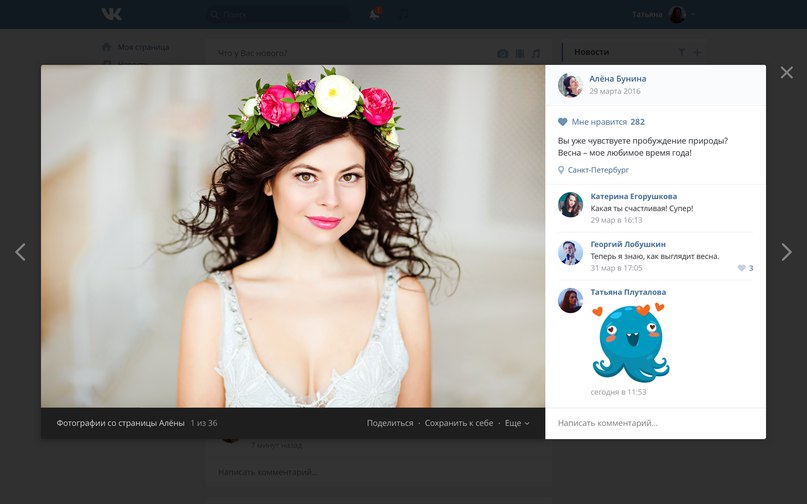Like Георгий Лобушкин's comment heart

point(742,268)
